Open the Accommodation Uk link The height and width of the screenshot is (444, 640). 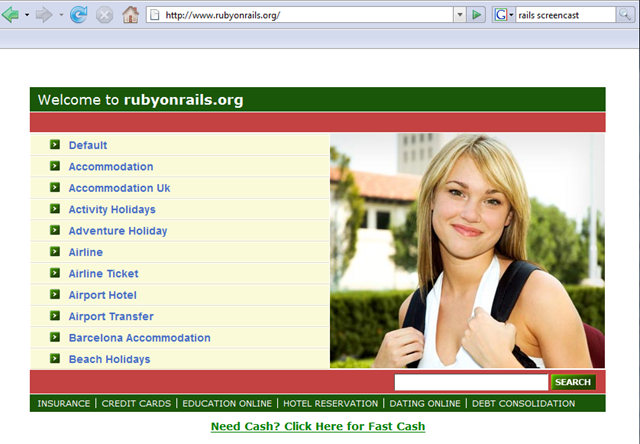tap(119, 188)
